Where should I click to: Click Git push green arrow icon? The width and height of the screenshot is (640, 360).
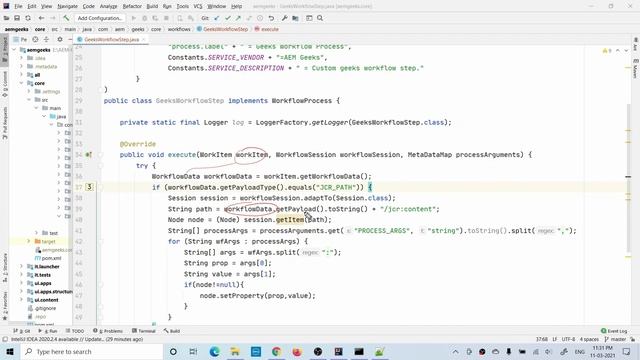click(238, 18)
